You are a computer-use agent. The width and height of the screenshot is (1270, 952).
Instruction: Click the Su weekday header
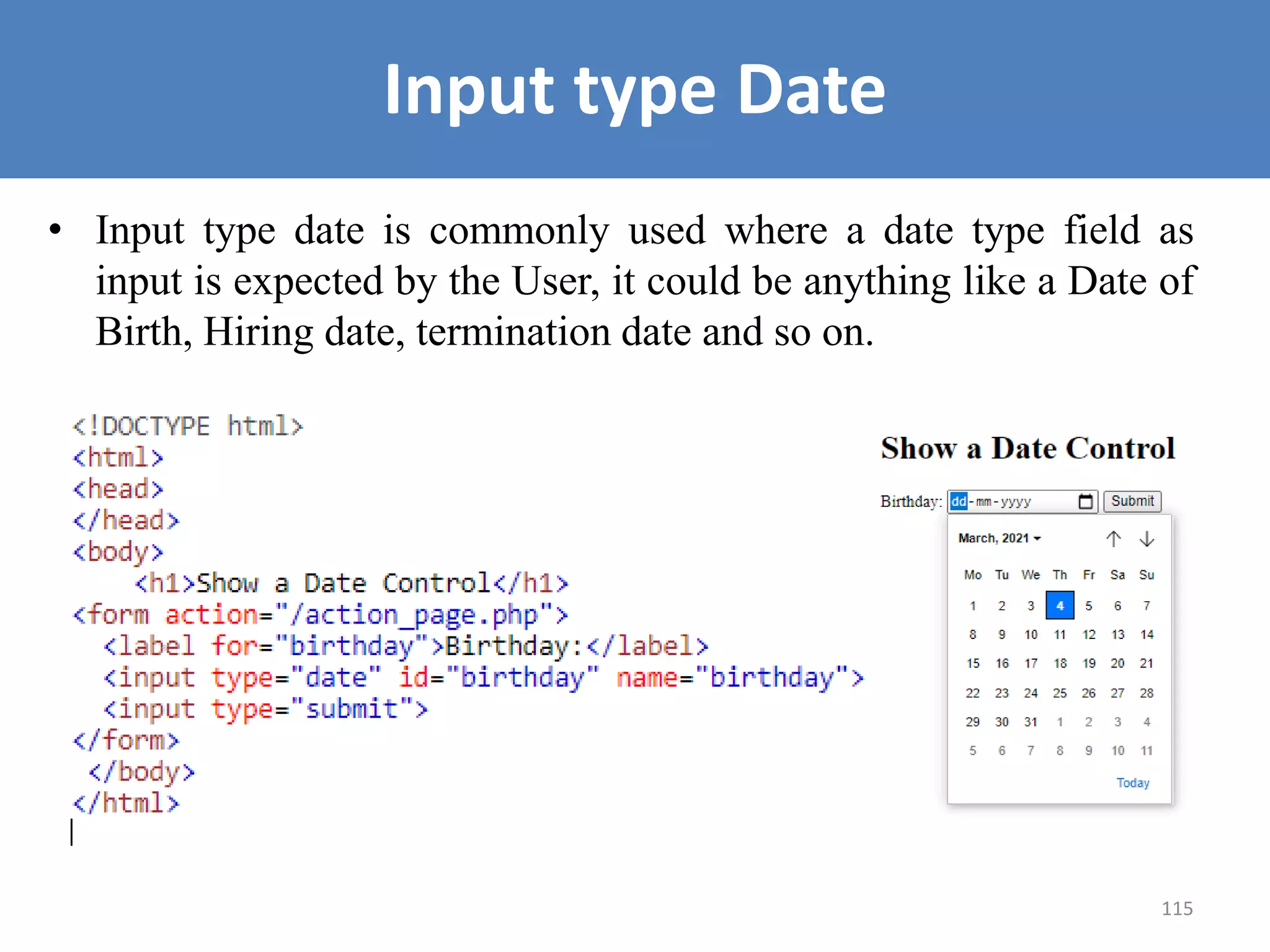1147,575
